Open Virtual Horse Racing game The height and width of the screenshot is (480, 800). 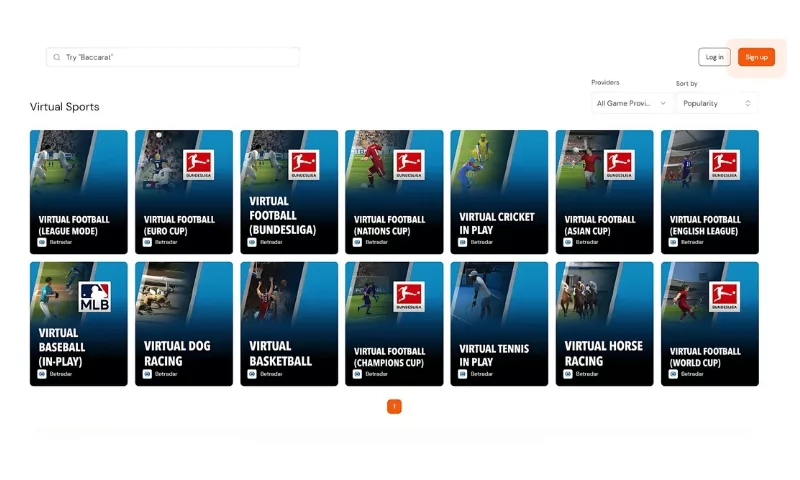[x=605, y=324]
